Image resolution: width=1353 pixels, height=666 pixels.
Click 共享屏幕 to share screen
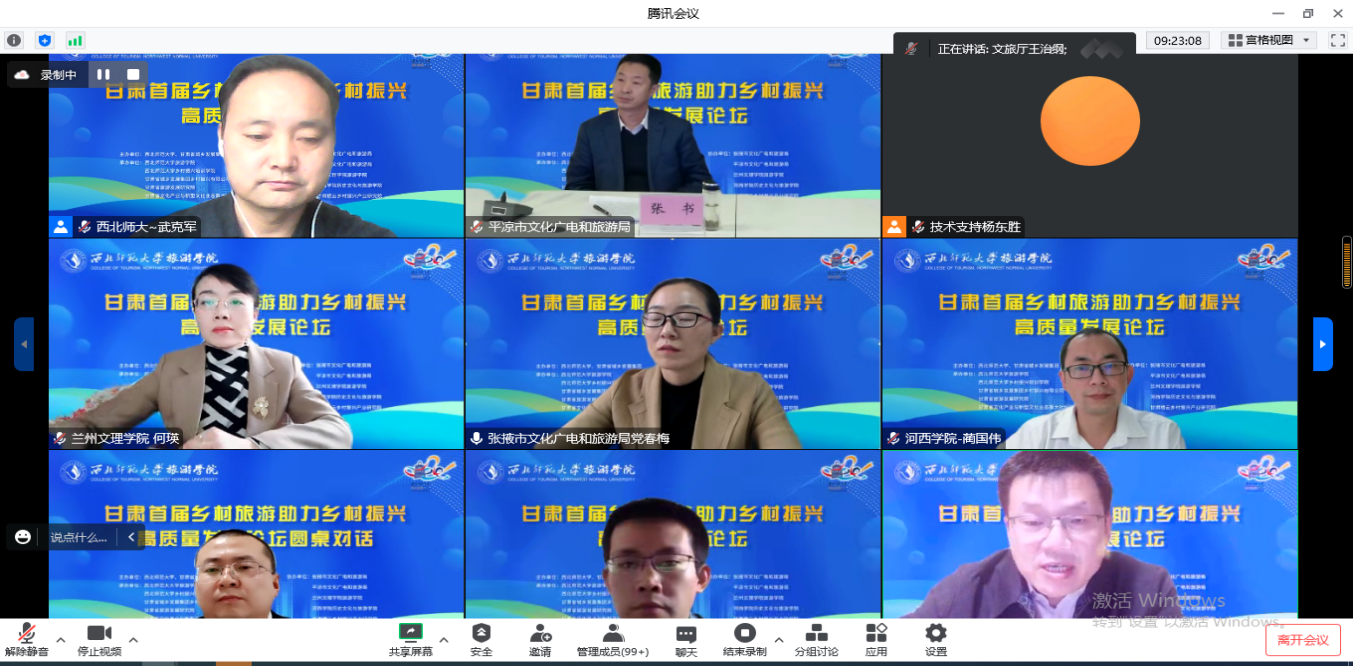pyautogui.click(x=411, y=639)
